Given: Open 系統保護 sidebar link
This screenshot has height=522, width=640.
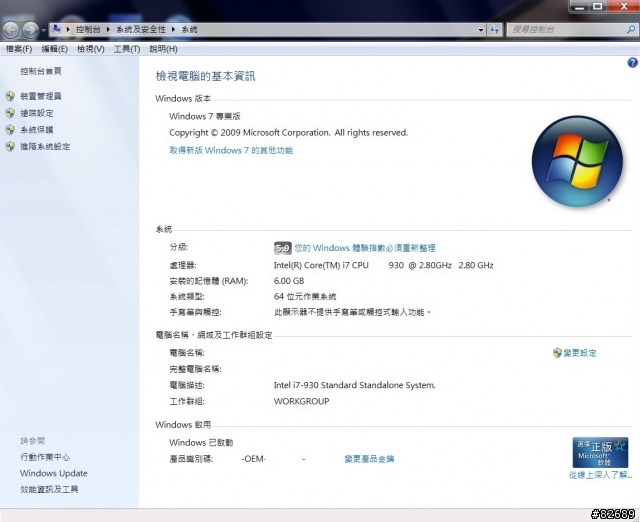Looking at the screenshot, I should pos(37,130).
